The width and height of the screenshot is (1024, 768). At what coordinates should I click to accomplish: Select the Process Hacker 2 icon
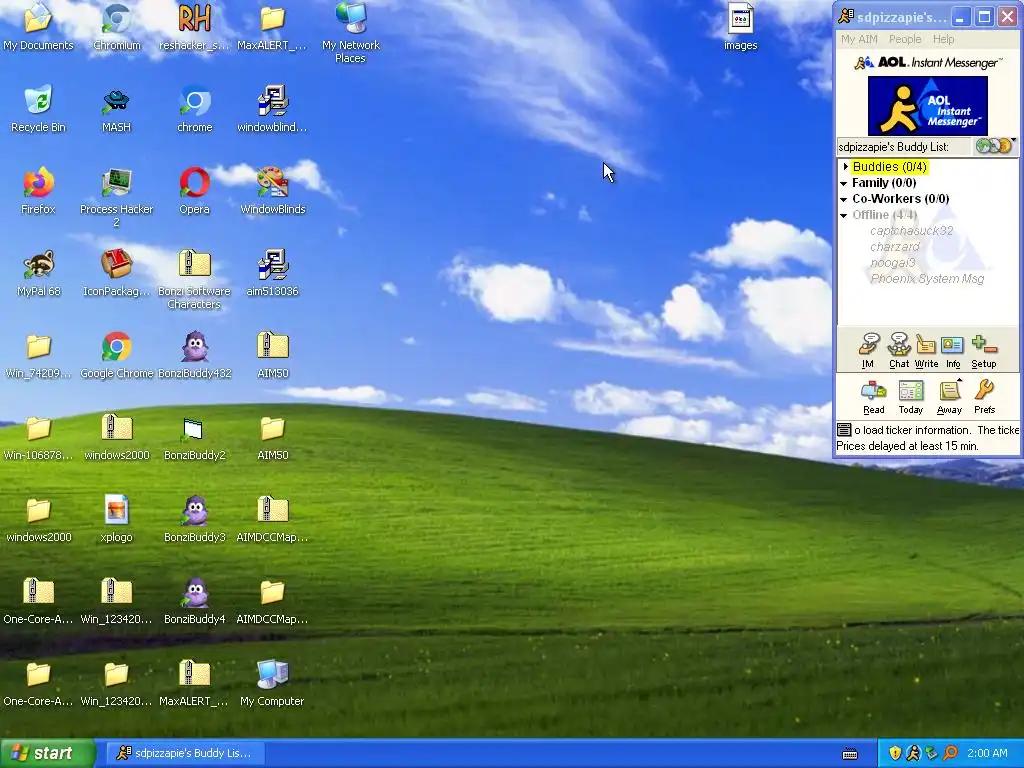[x=116, y=196]
